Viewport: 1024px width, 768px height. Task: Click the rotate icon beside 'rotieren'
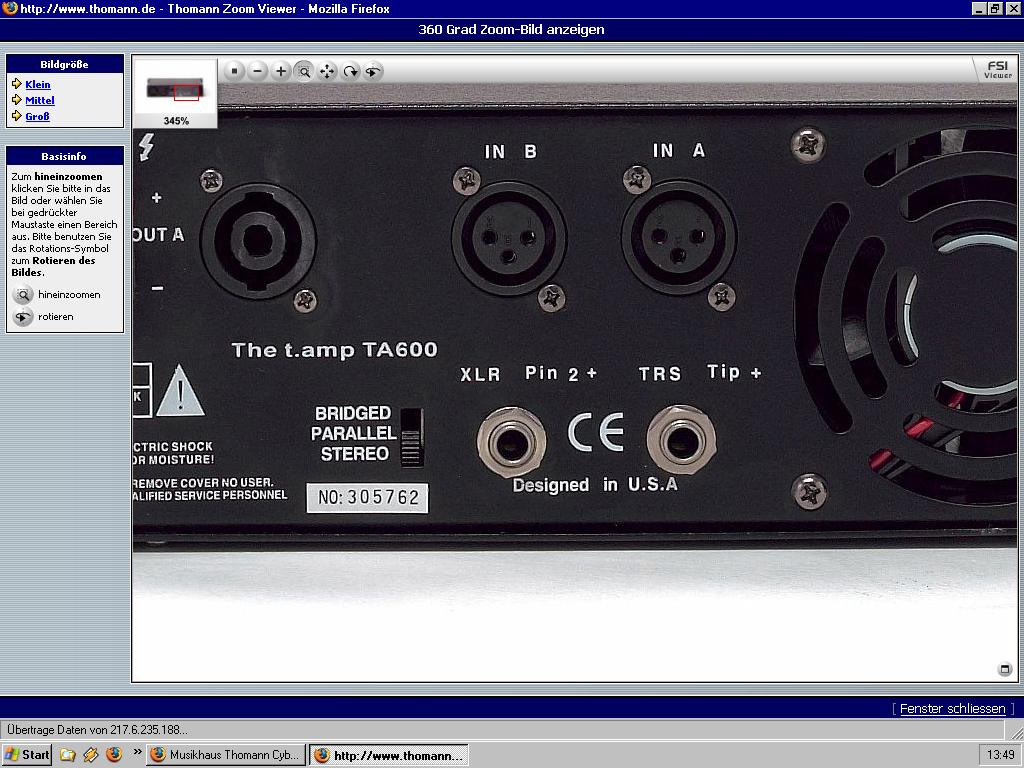coord(23,317)
